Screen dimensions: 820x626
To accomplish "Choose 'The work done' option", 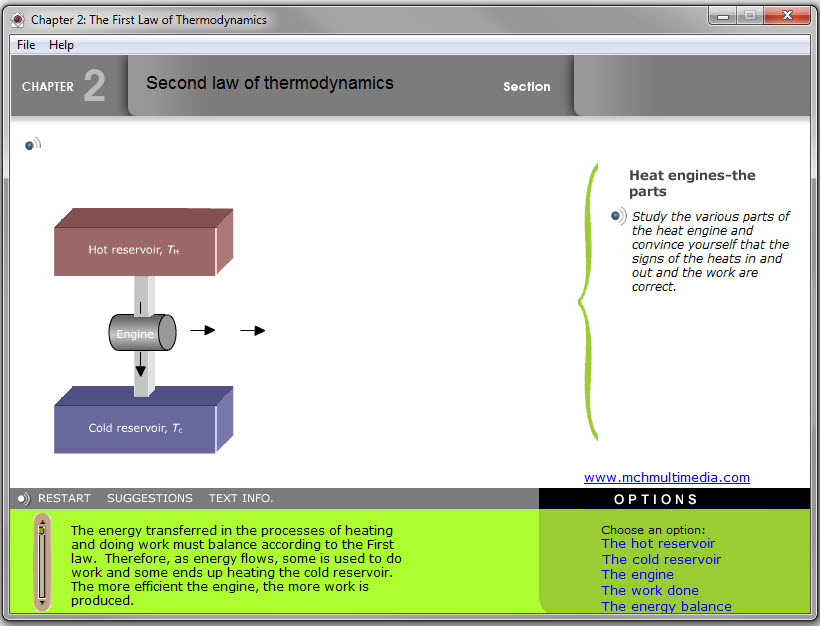I will pos(650,590).
